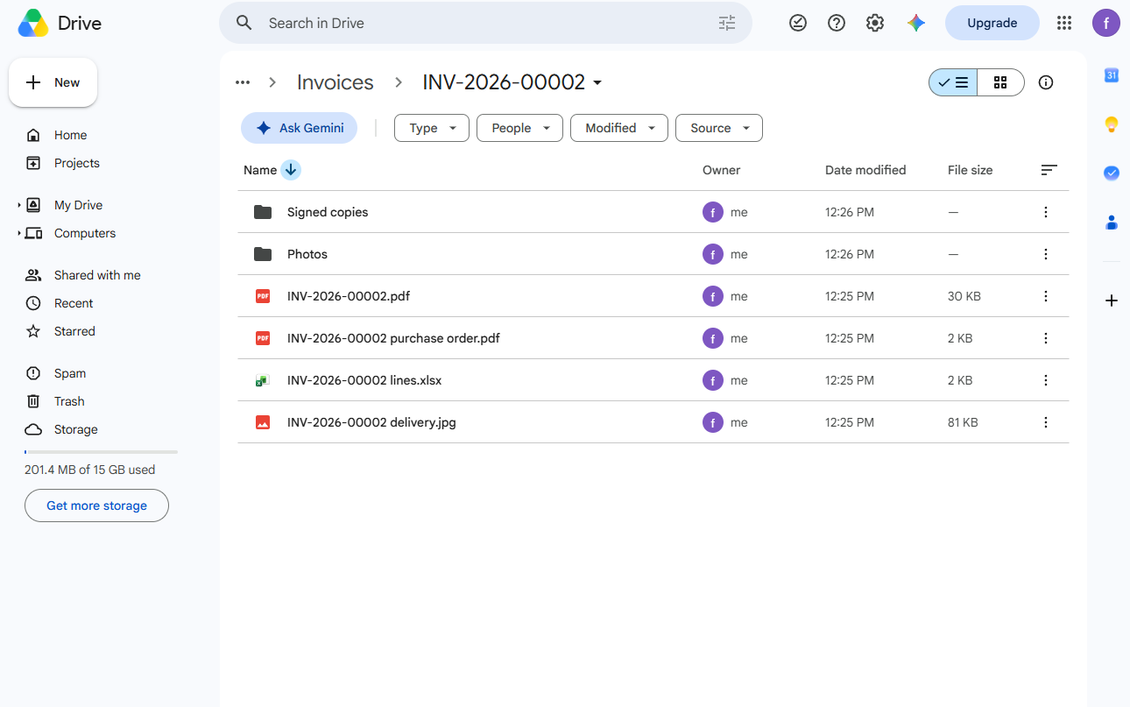Image resolution: width=1130 pixels, height=707 pixels.
Task: Select the INV-2026-00002 lines.xlsx file name
Action: click(x=364, y=380)
